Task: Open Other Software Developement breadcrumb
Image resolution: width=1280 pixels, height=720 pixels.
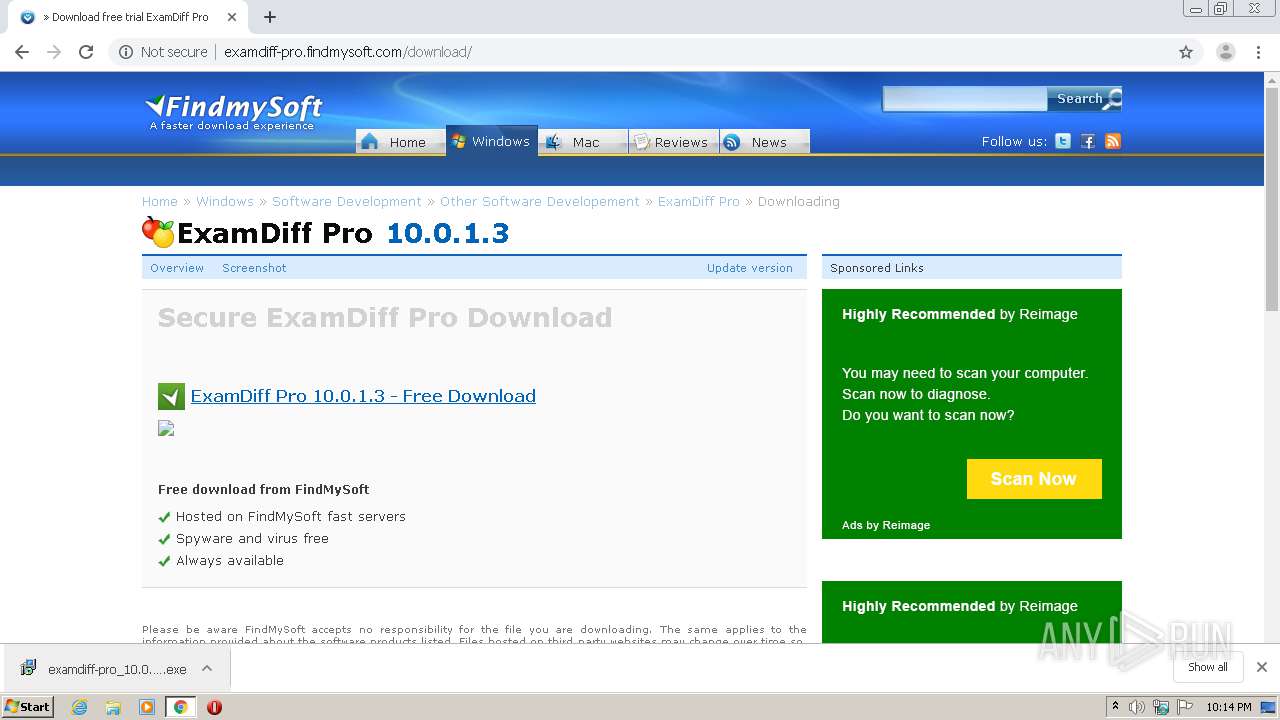Action: pos(540,201)
